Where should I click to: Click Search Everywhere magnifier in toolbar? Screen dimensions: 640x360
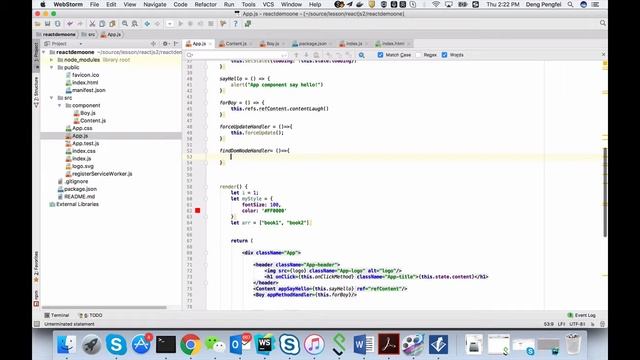(603, 23)
